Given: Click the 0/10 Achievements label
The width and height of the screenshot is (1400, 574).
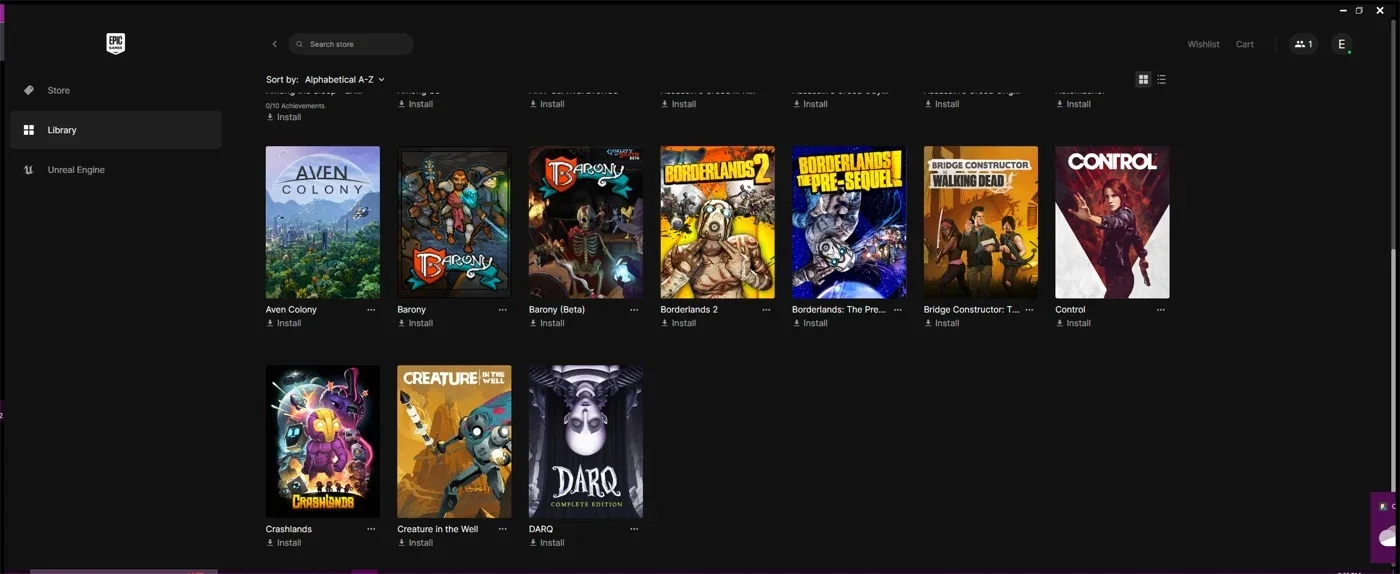Looking at the screenshot, I should [x=295, y=106].
